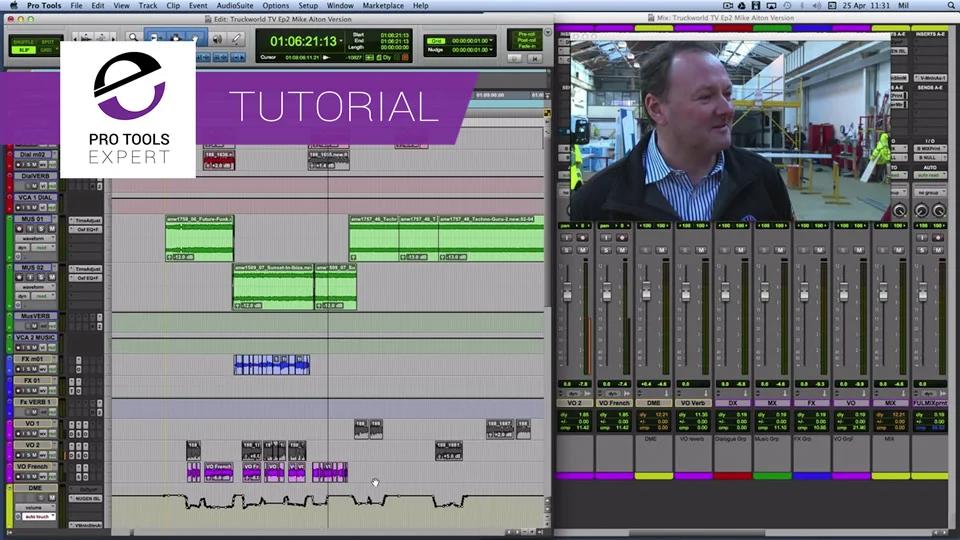Mute the VO 2 channel in the Mixer
Viewport: 960px width, 540px height.
coord(583,250)
